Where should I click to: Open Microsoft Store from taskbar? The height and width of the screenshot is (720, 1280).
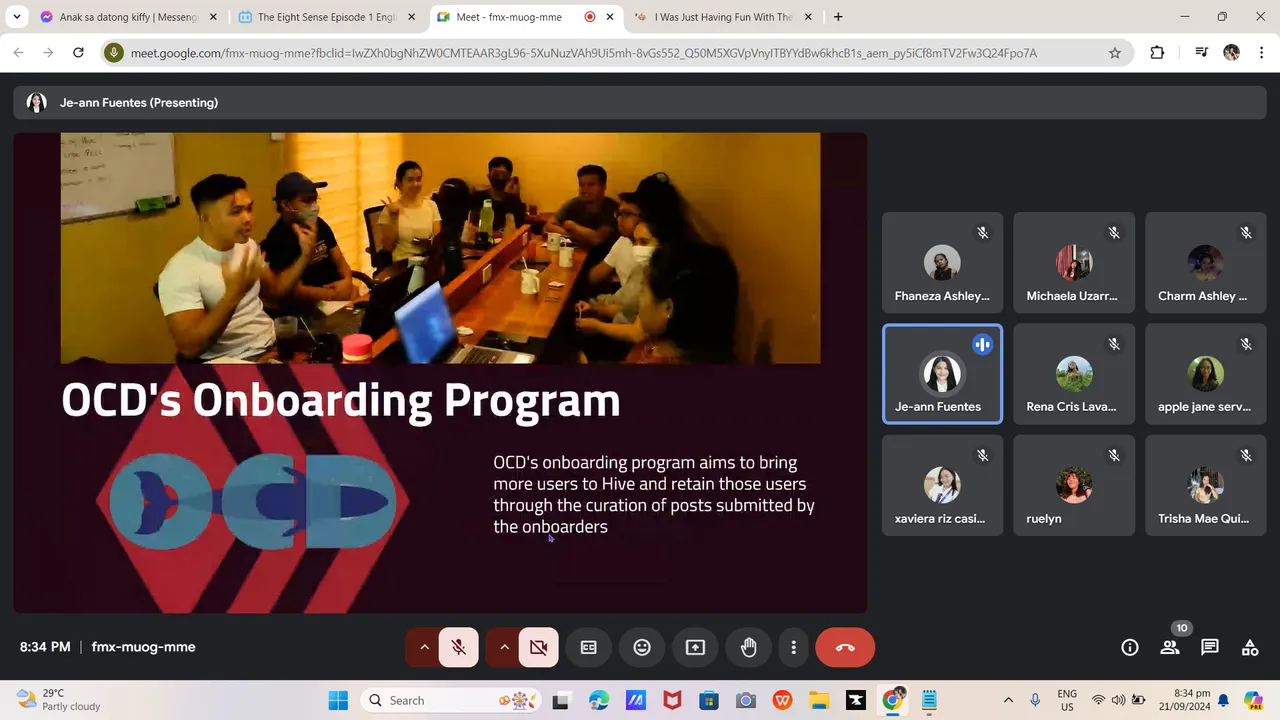[x=709, y=700]
